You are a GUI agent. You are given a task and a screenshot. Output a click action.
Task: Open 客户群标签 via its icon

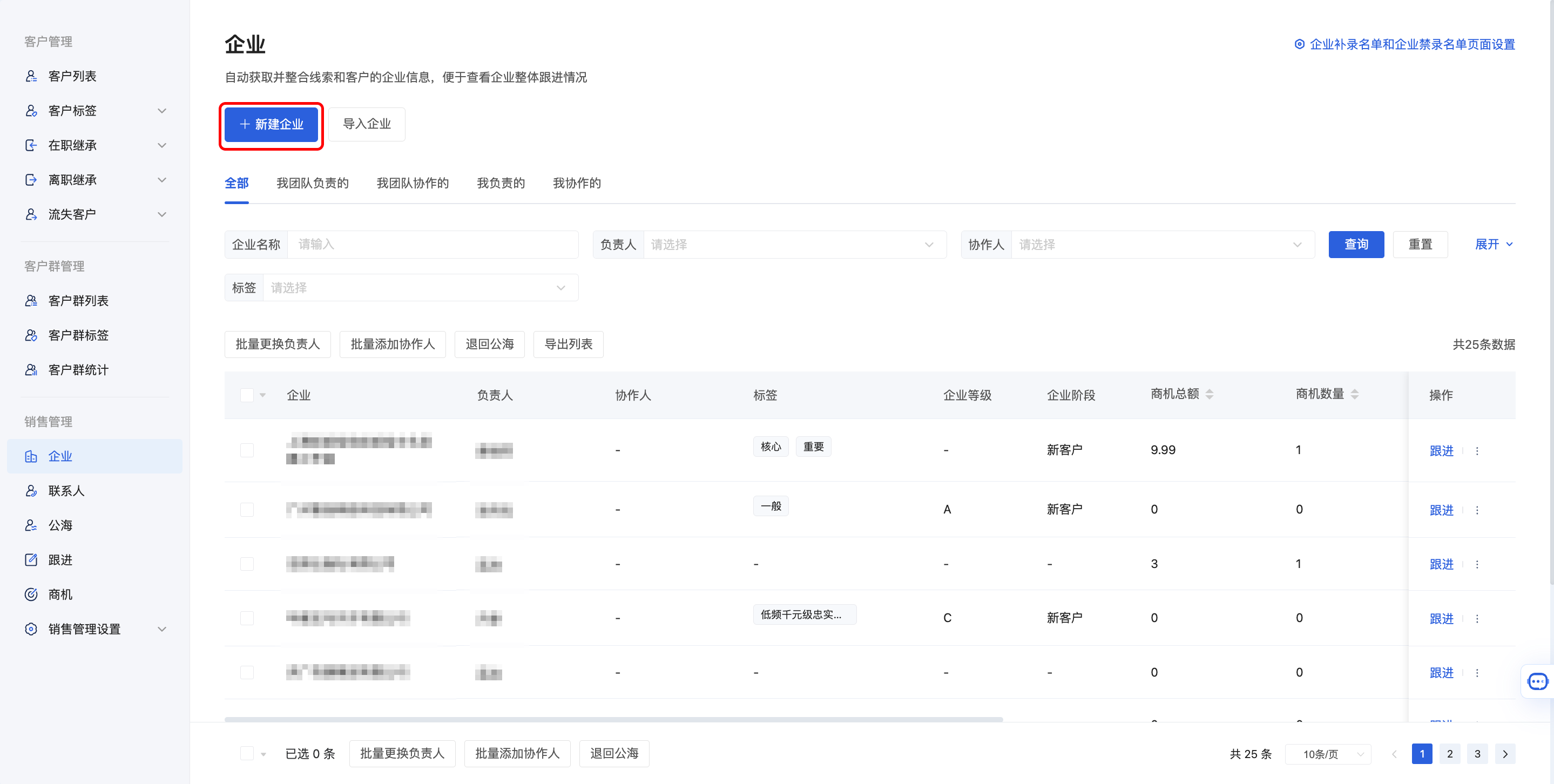(31, 335)
